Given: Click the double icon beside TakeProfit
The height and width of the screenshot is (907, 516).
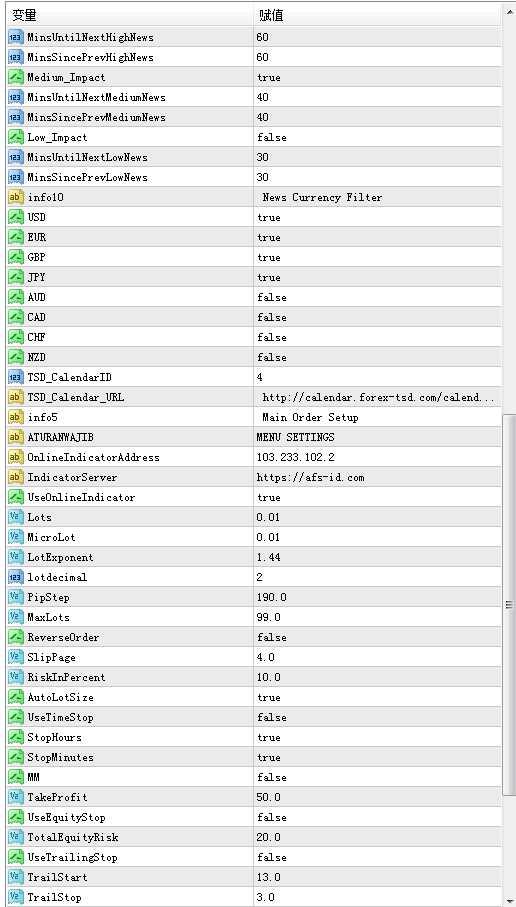Looking at the screenshot, I should pyautogui.click(x=16, y=798).
